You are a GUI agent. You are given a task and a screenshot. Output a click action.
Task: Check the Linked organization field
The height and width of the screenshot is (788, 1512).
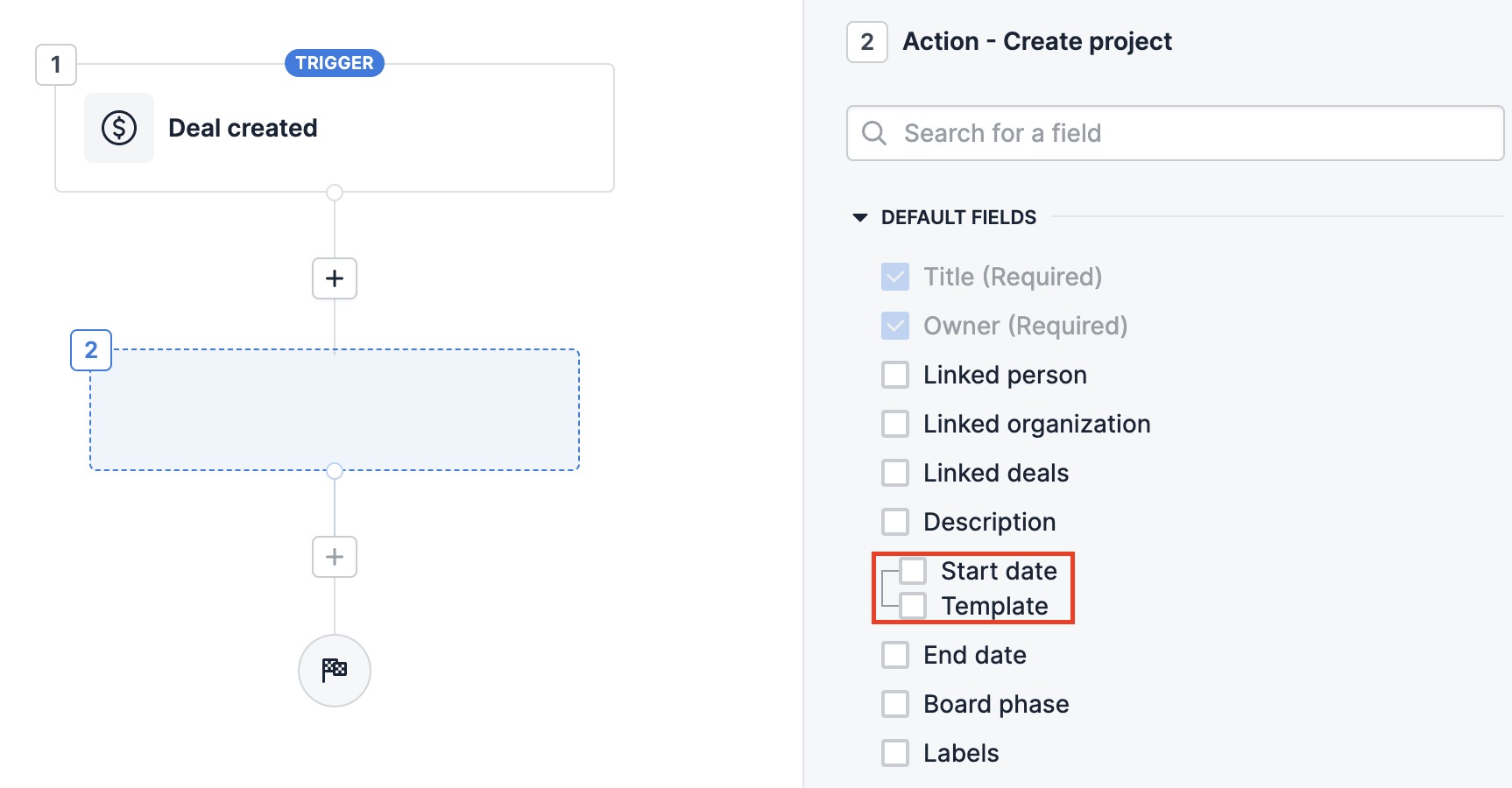pos(895,424)
